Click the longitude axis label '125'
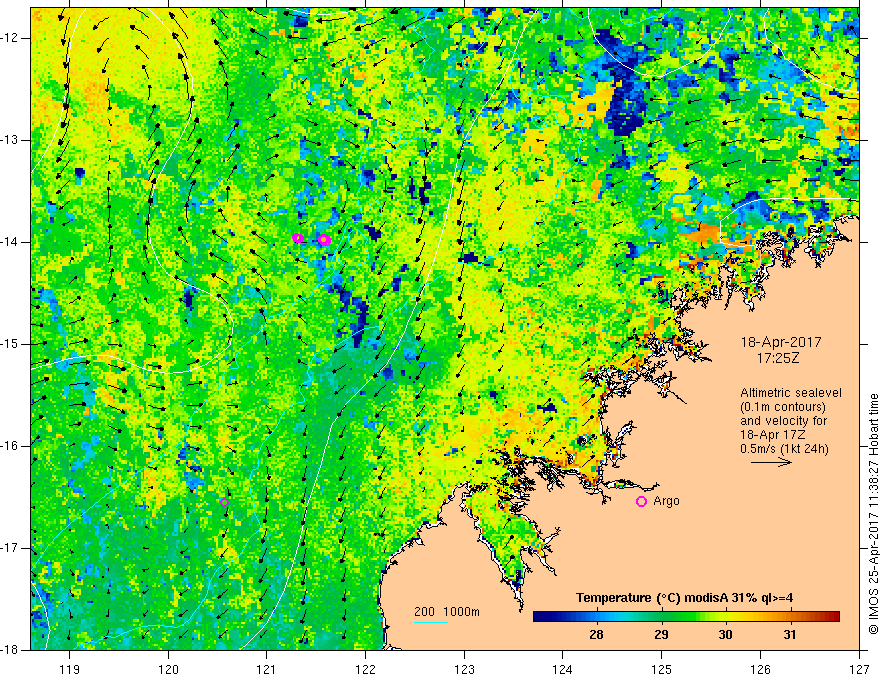 (662, 669)
